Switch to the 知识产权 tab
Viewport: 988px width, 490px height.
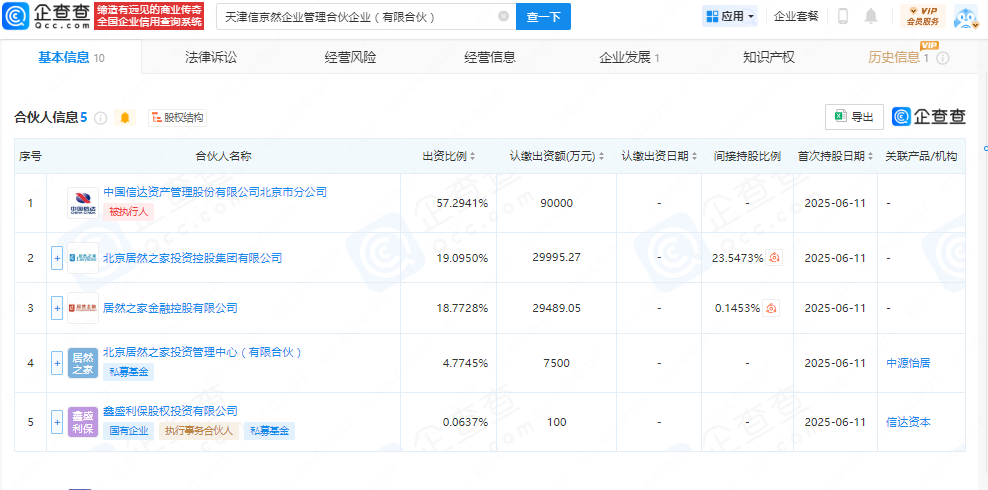click(769, 57)
